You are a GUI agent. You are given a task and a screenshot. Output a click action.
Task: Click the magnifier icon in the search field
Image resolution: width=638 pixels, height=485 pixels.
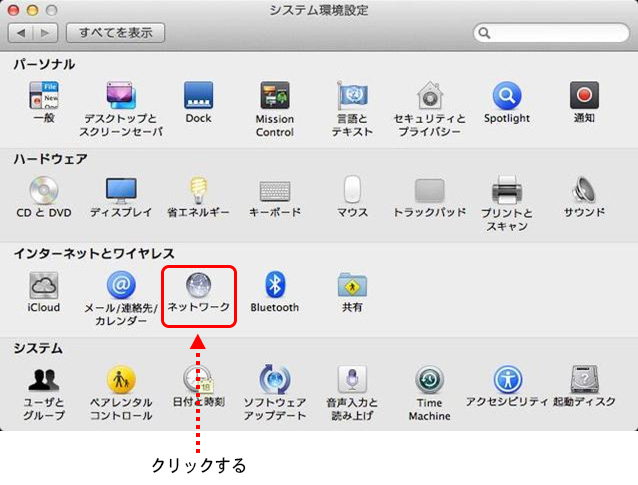coord(484,33)
